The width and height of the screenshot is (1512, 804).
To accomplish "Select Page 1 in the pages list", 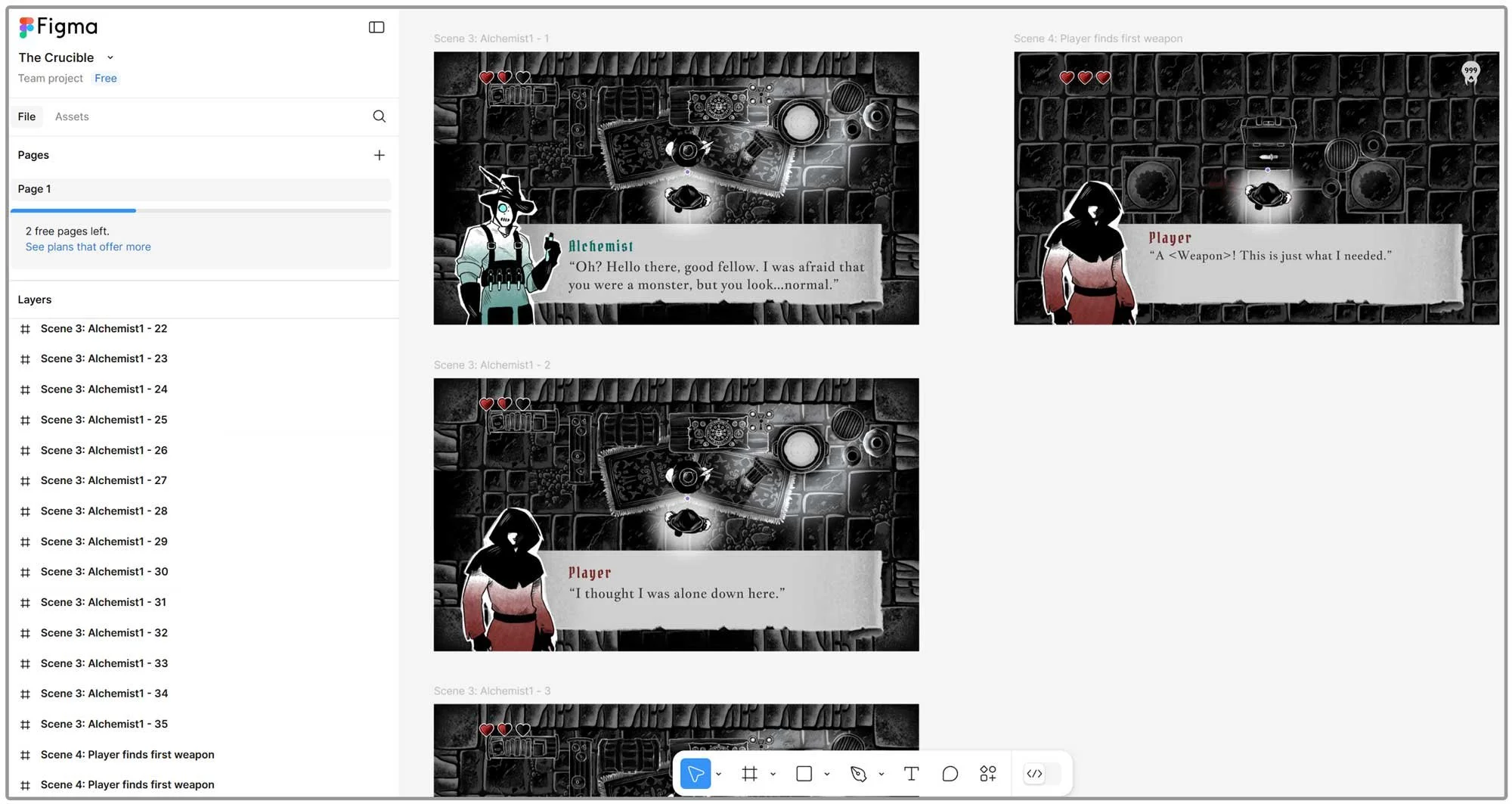I will pos(201,189).
